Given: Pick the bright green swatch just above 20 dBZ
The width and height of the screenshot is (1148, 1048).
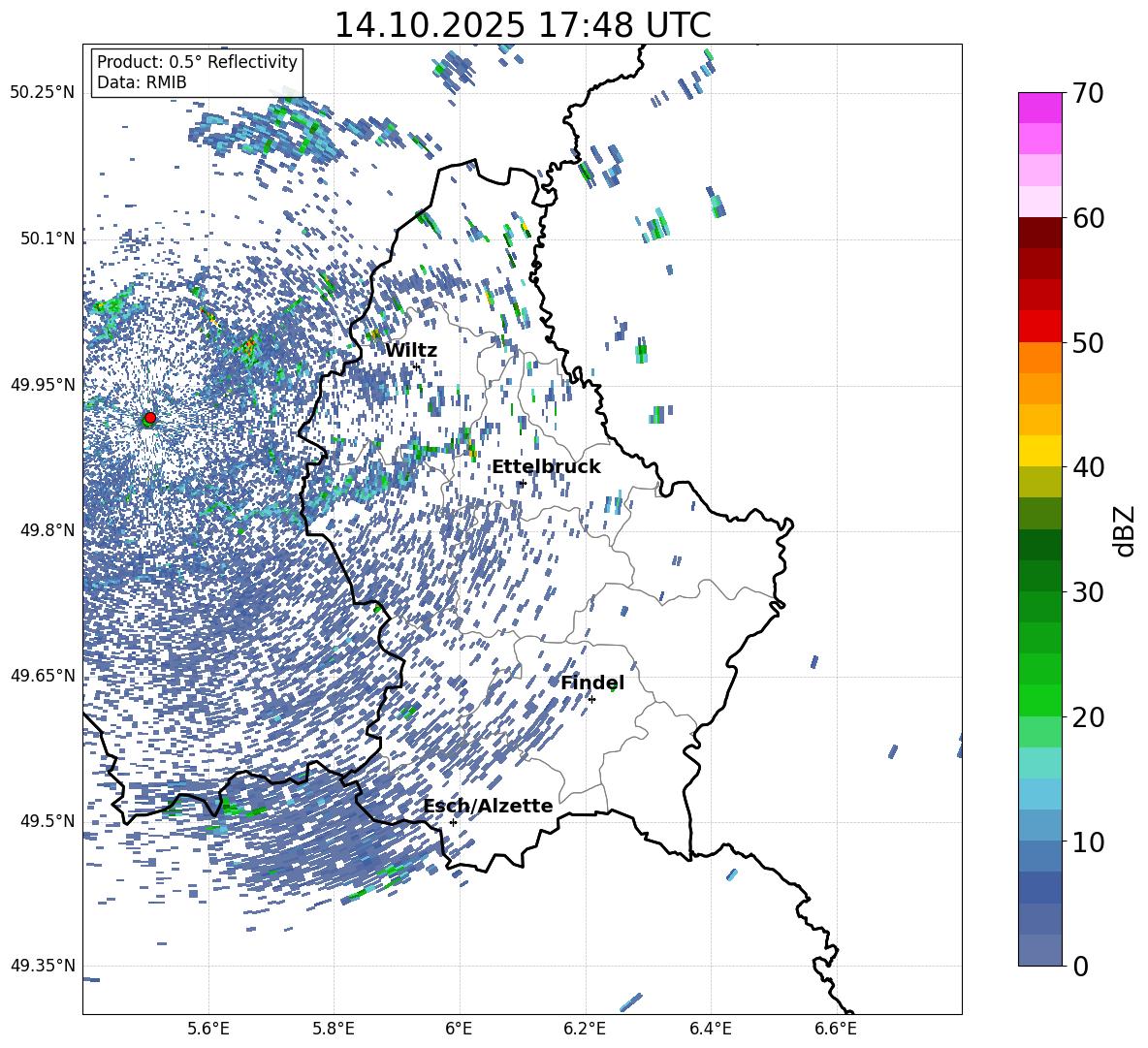Looking at the screenshot, I should point(1040,701).
